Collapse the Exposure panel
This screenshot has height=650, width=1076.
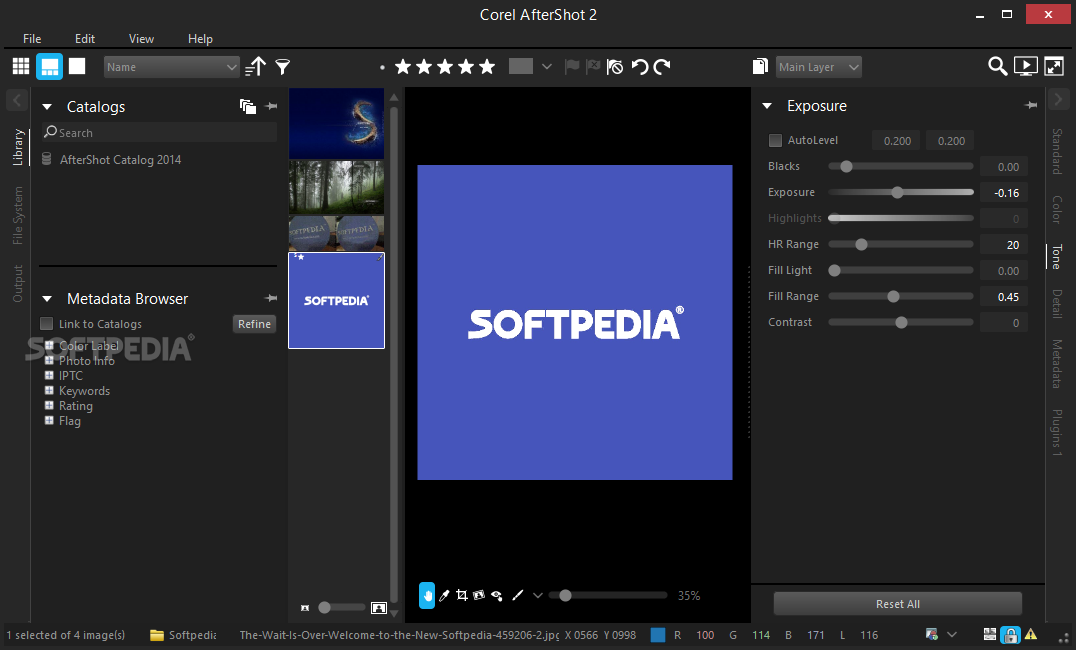pyautogui.click(x=767, y=106)
